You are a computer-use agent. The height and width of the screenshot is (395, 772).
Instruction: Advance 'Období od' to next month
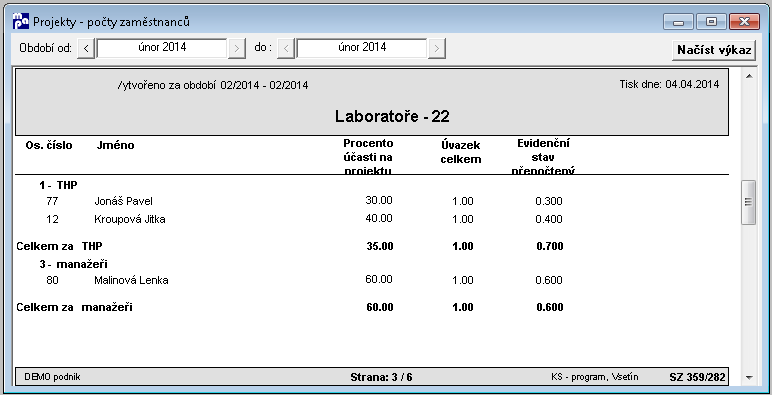pyautogui.click(x=237, y=48)
